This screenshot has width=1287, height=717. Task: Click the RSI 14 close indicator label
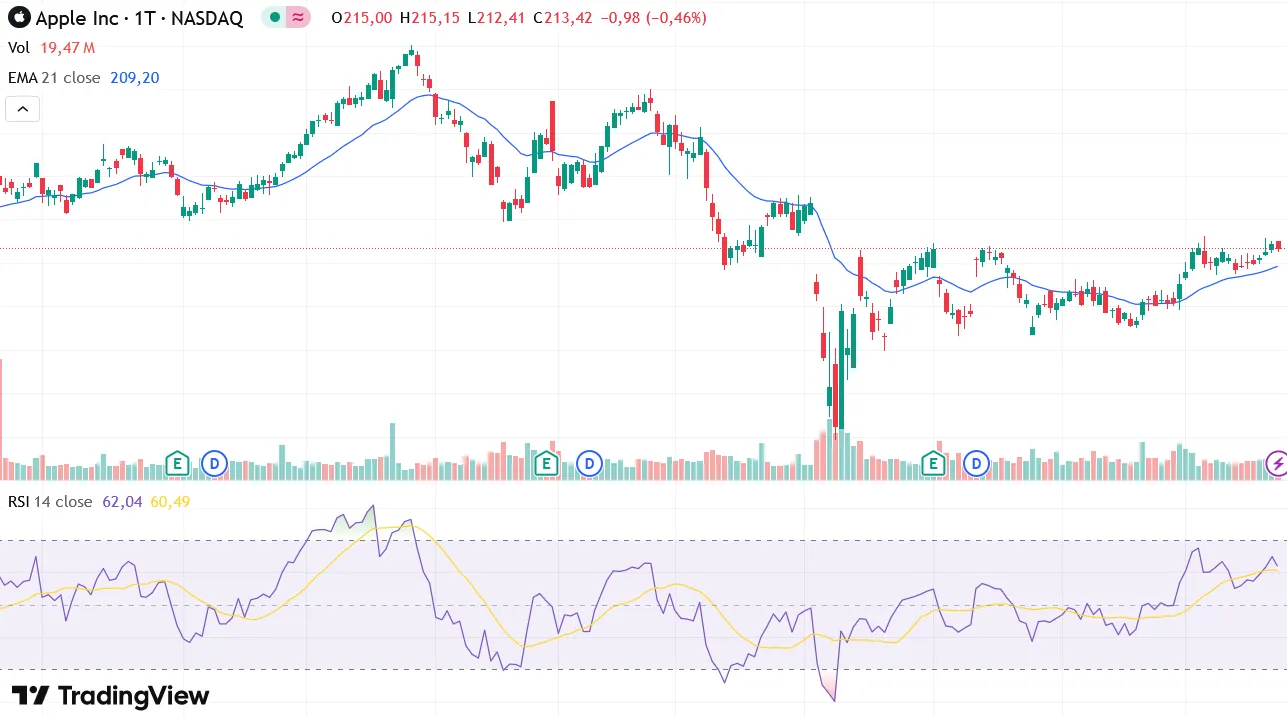tap(50, 502)
